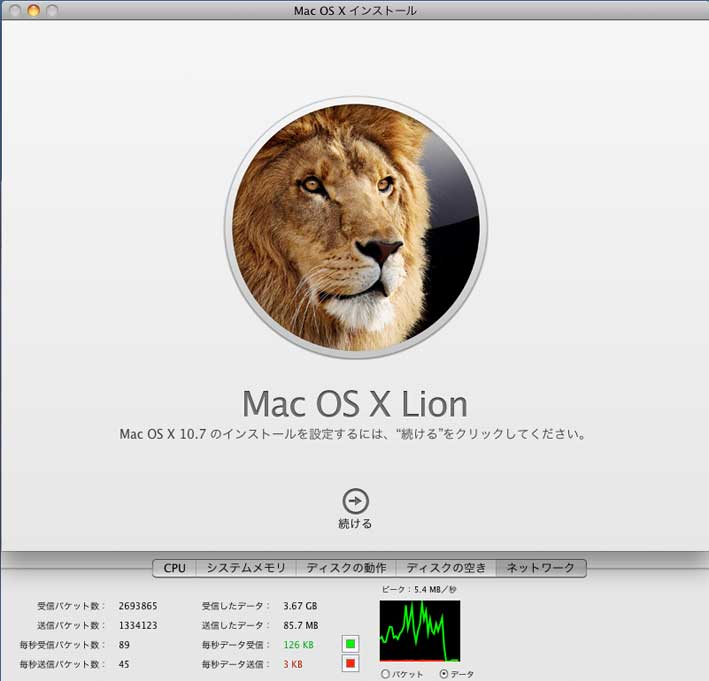This screenshot has width=709, height=681.
Task: Open the システムメモリ tab
Action: 246,568
